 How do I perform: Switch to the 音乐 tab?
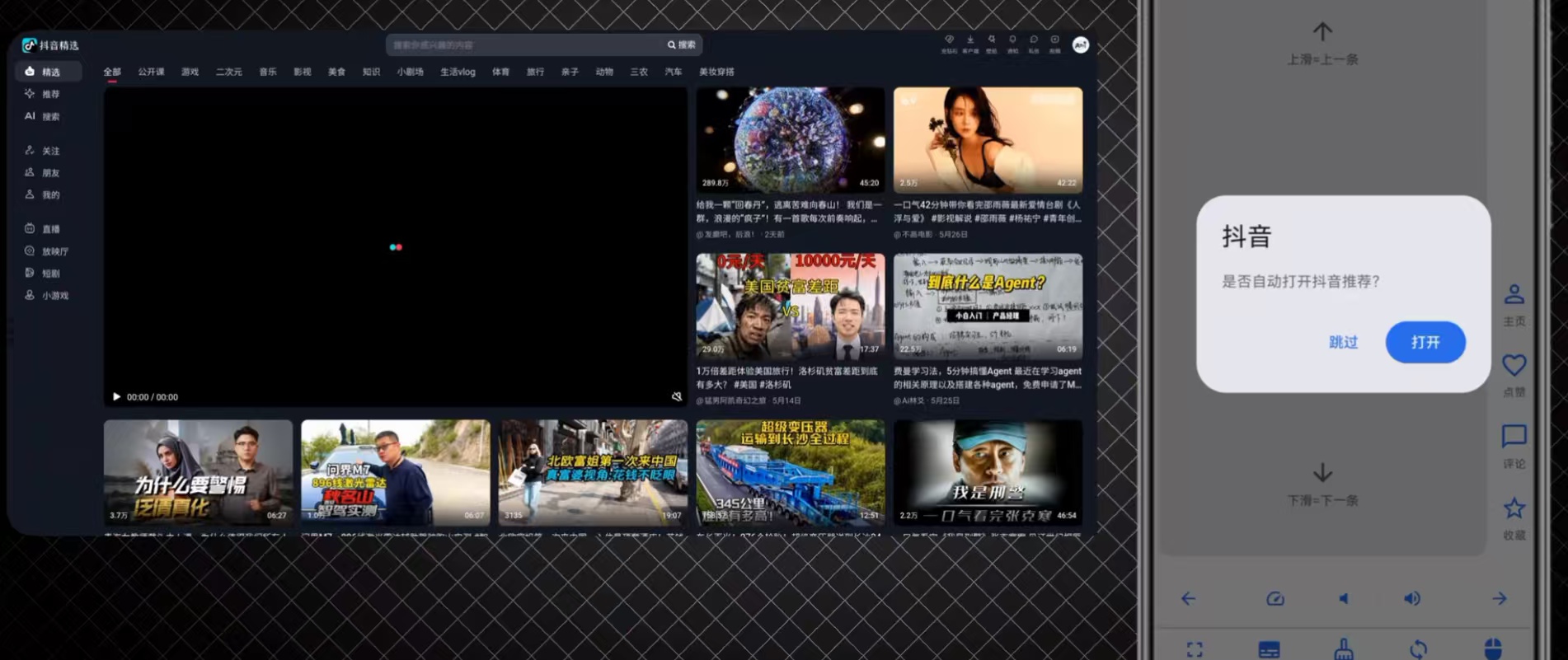pos(268,72)
